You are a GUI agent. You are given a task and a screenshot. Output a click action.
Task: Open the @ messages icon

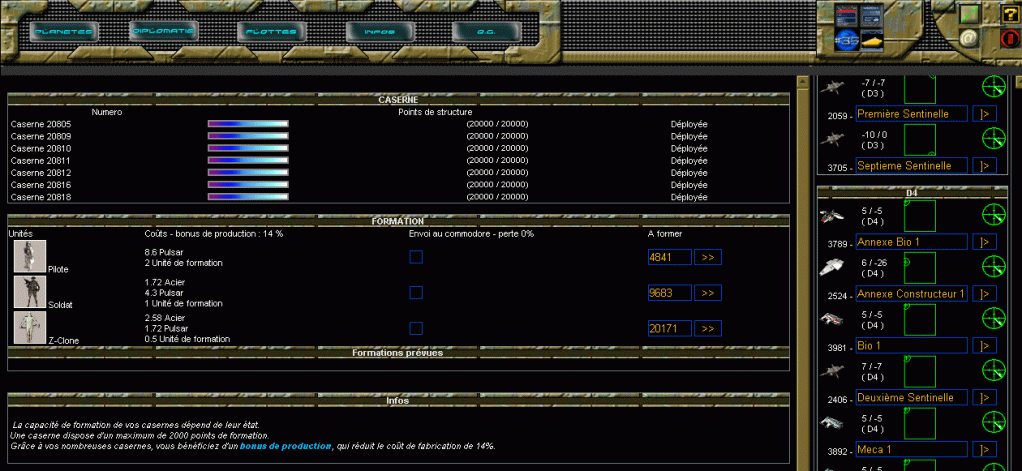coord(969,38)
